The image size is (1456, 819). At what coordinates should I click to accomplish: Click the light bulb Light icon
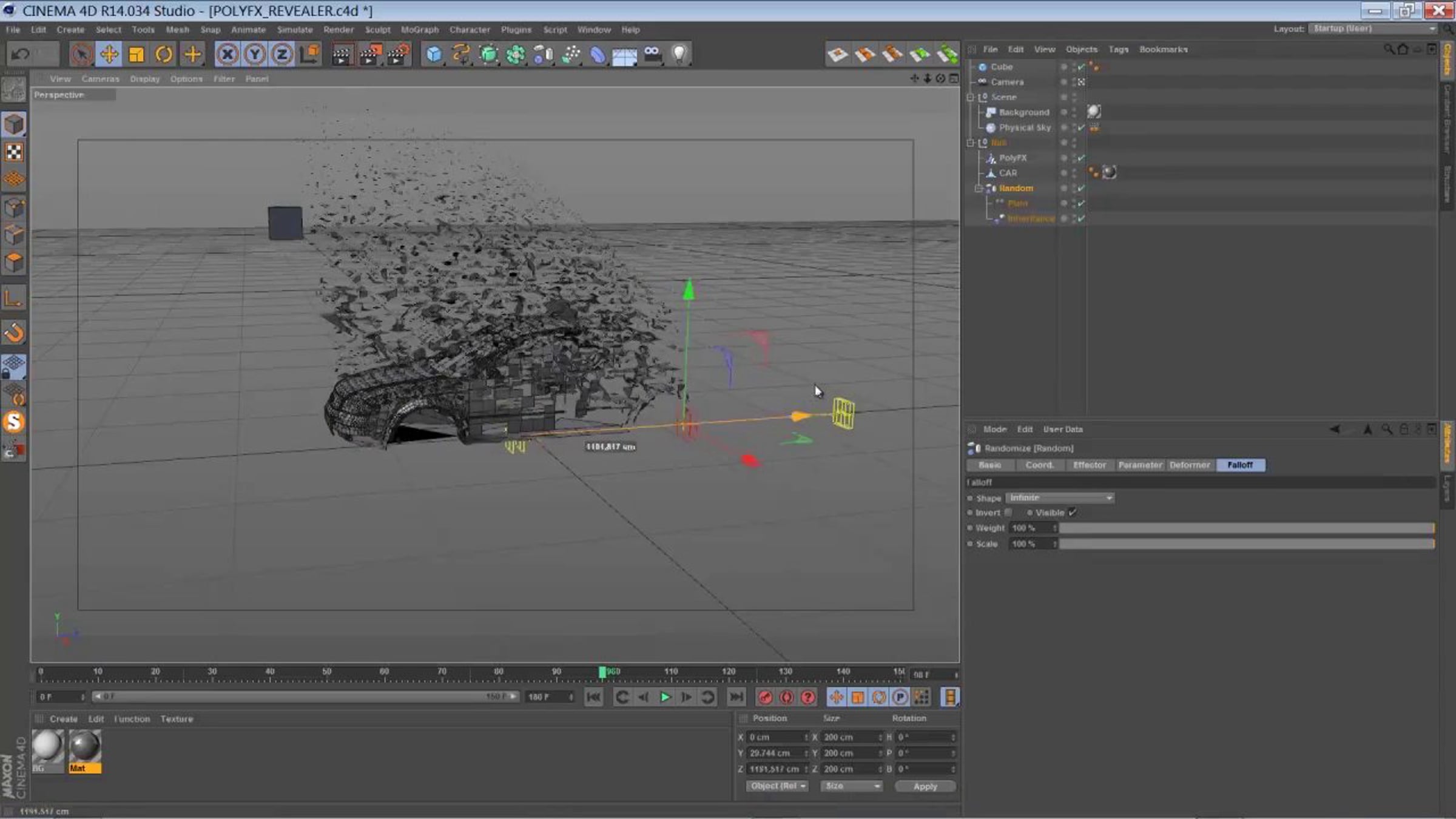coord(679,55)
